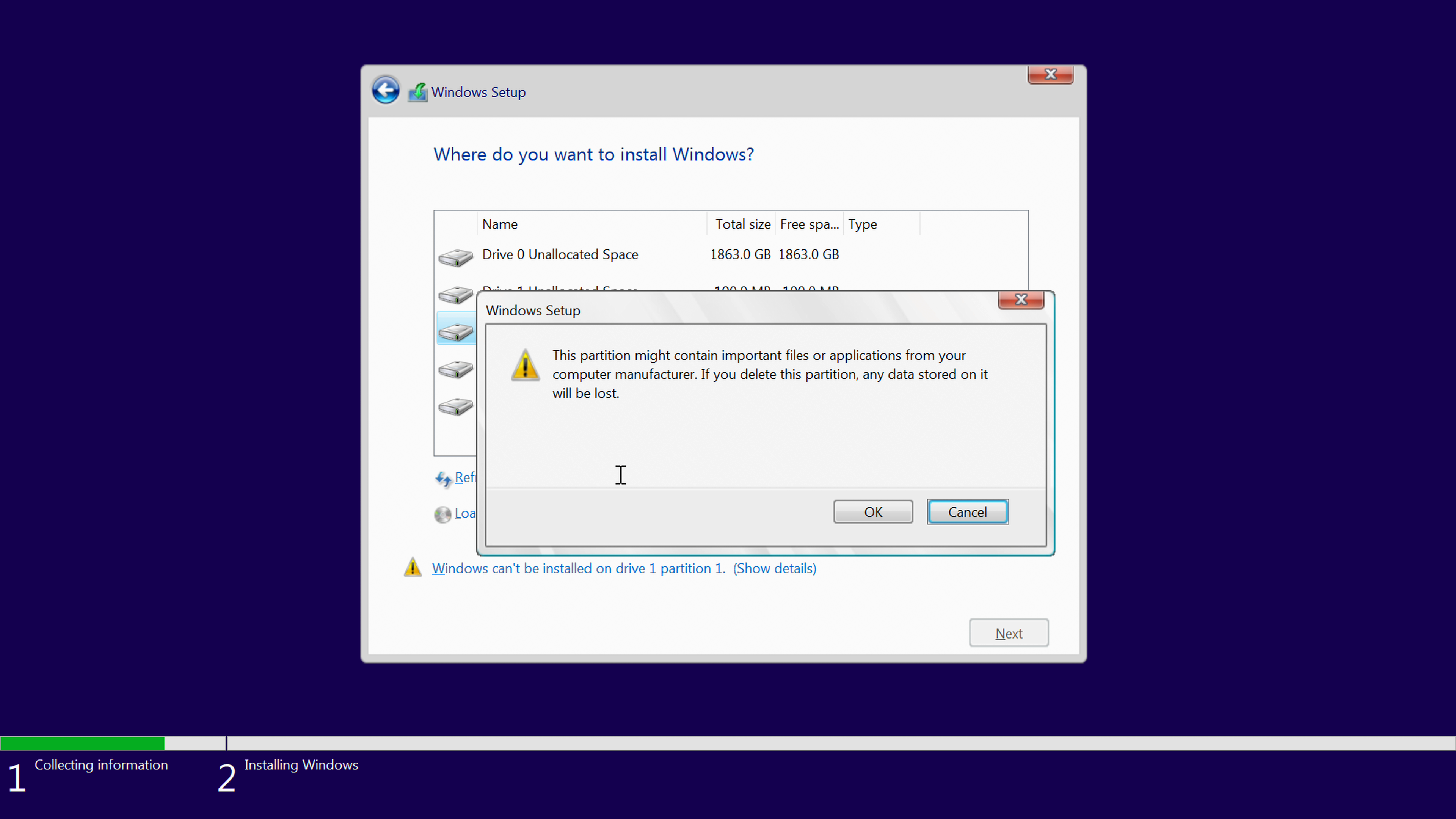The image size is (1456, 819).
Task: Click the Where do you want to install heading
Action: tap(593, 154)
